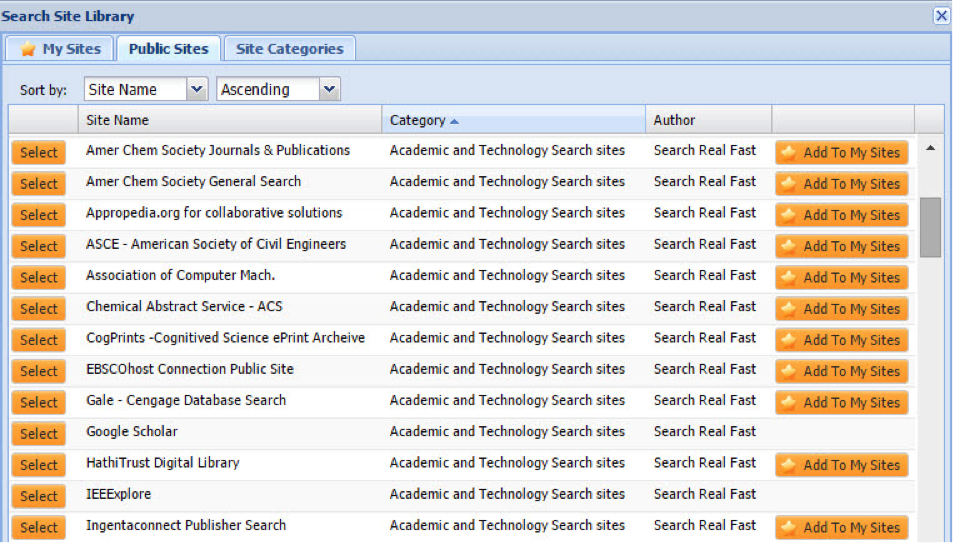Select HathiTrust Digital Library
The width and height of the screenshot is (953, 543).
(x=38, y=465)
